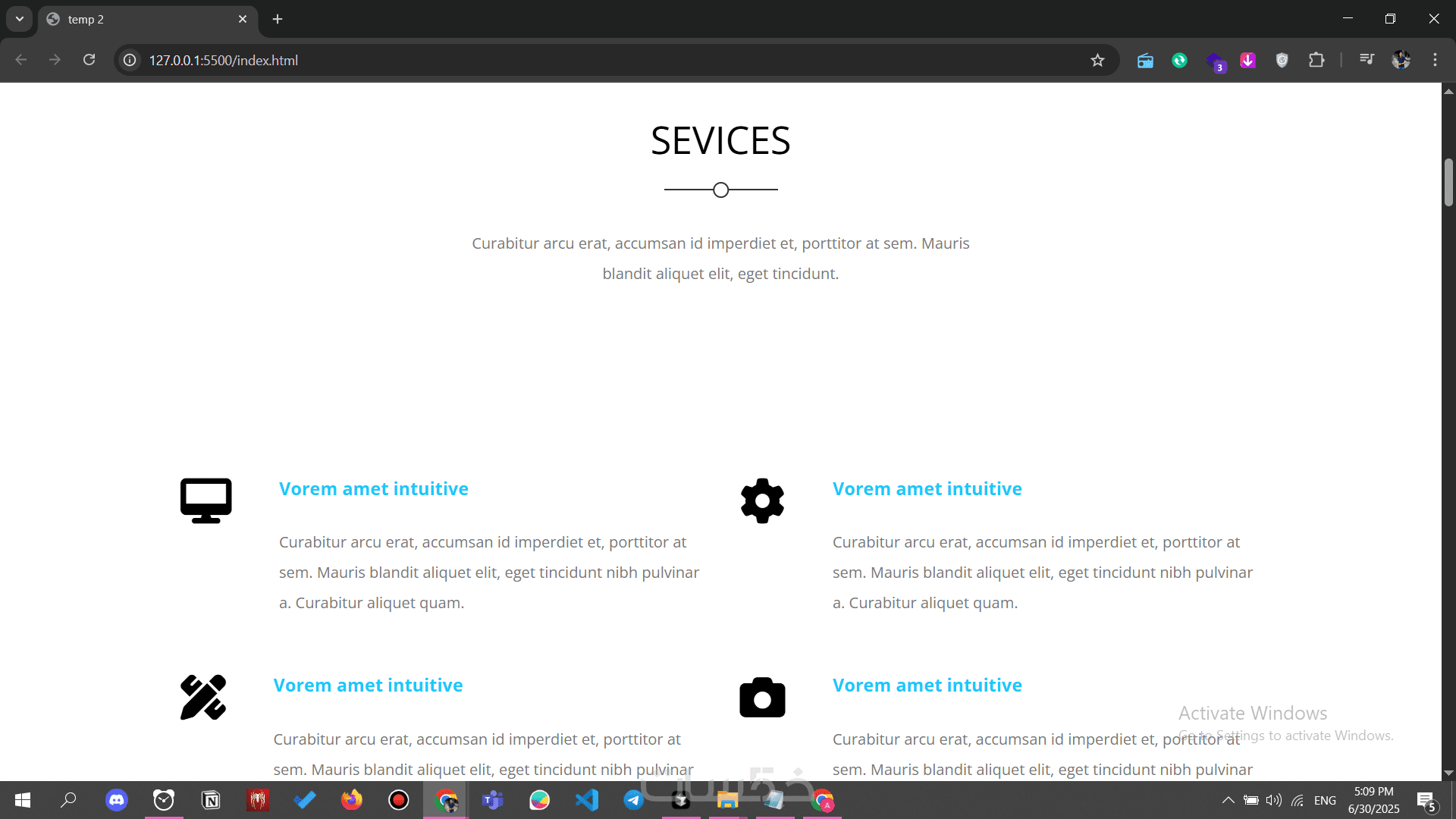Bookmark this page with the star icon

pyautogui.click(x=1097, y=60)
